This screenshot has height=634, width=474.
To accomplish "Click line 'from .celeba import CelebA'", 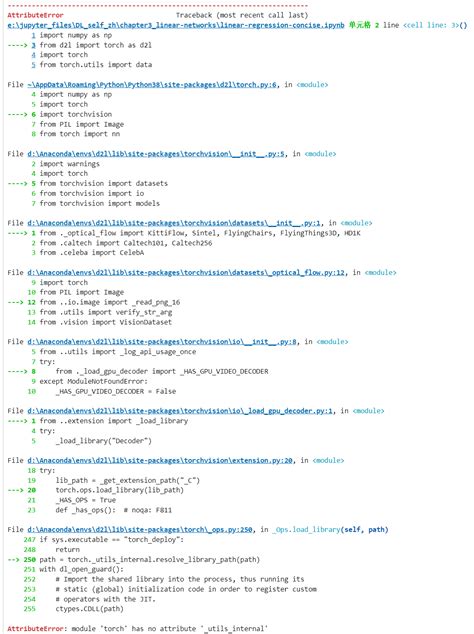I will click(x=92, y=253).
